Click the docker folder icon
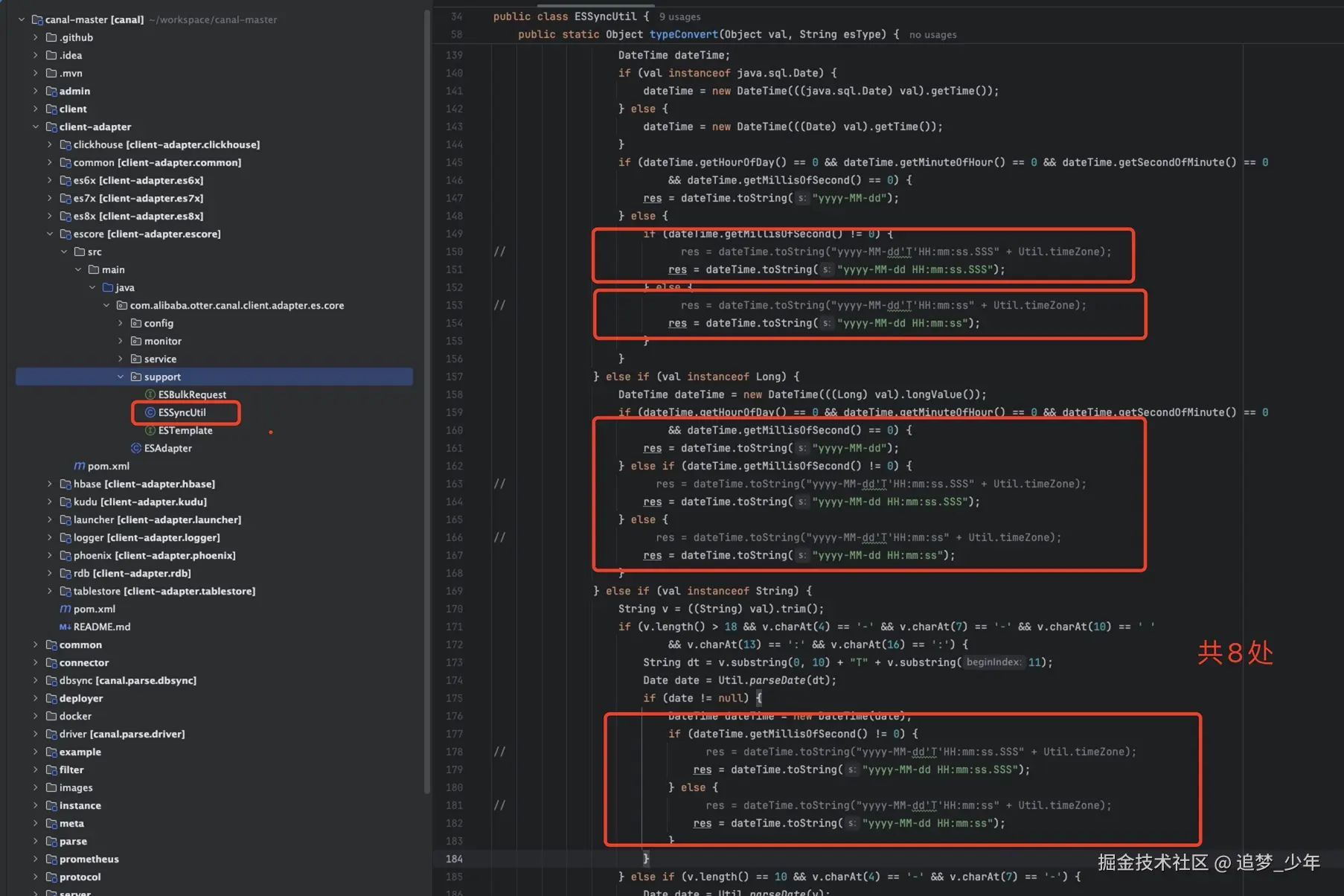This screenshot has height=896, width=1344. (x=51, y=716)
